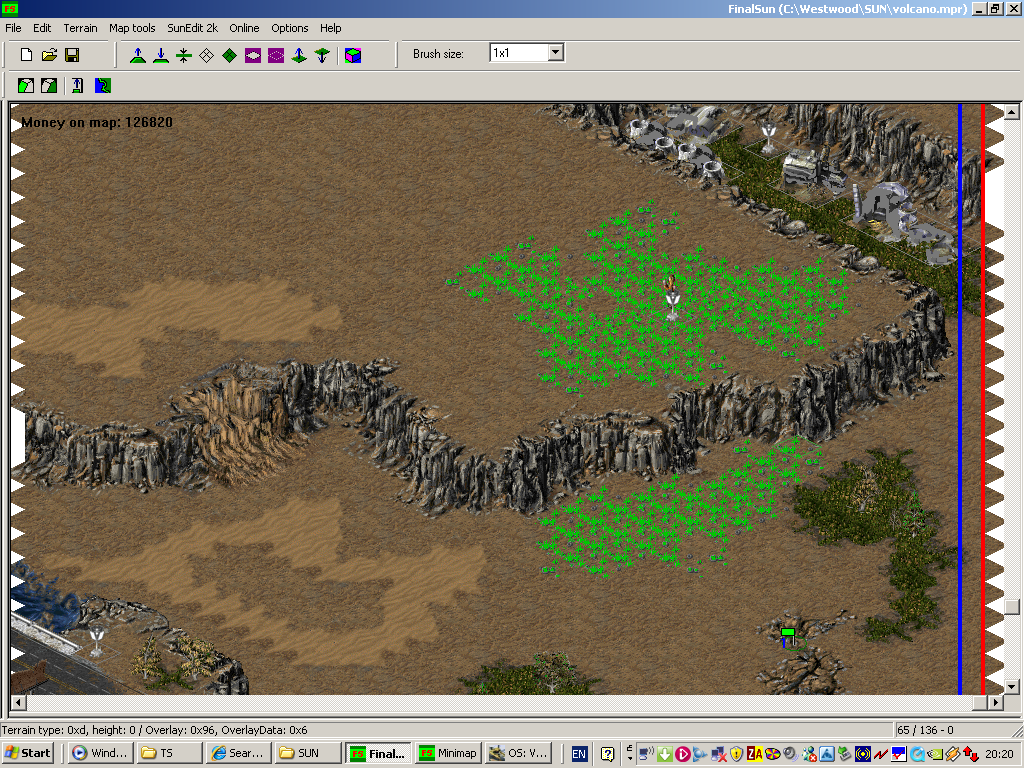Open the Map tools menu
Screen dimensions: 1024x768
coord(132,28)
